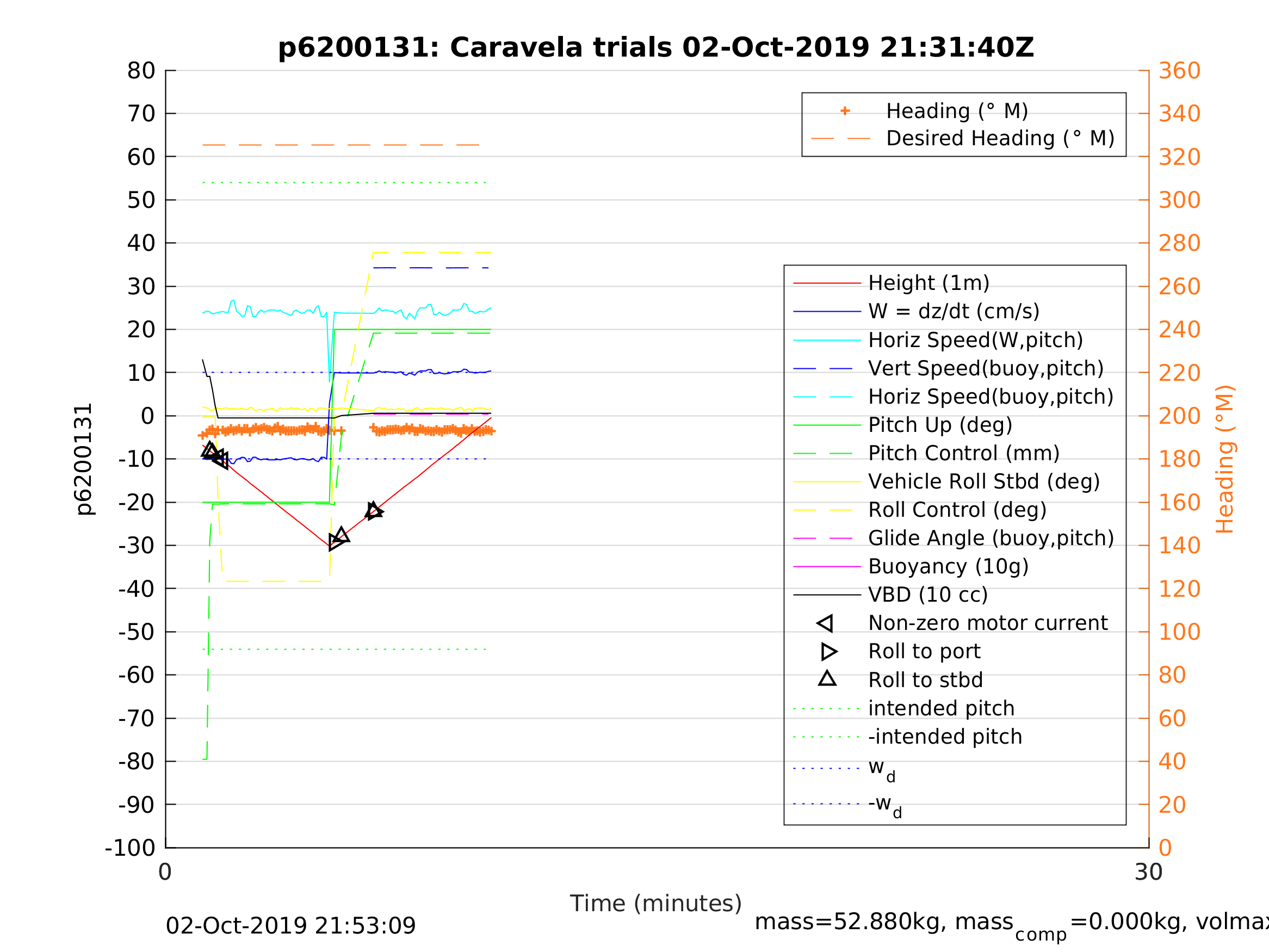Screen dimensions: 1269x952
Task: Click the dashed orange desired heading line
Action: point(341,145)
